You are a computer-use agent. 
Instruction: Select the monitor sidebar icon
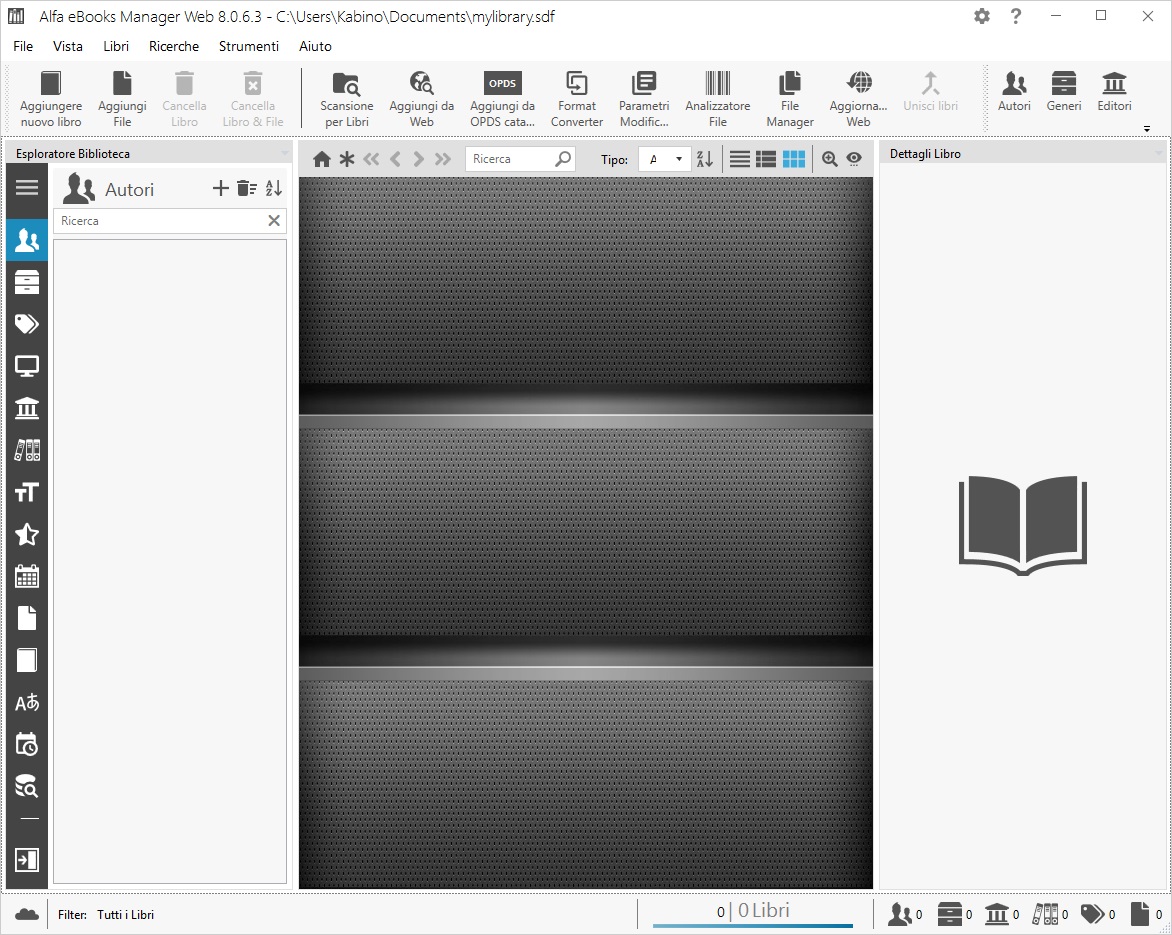27,366
